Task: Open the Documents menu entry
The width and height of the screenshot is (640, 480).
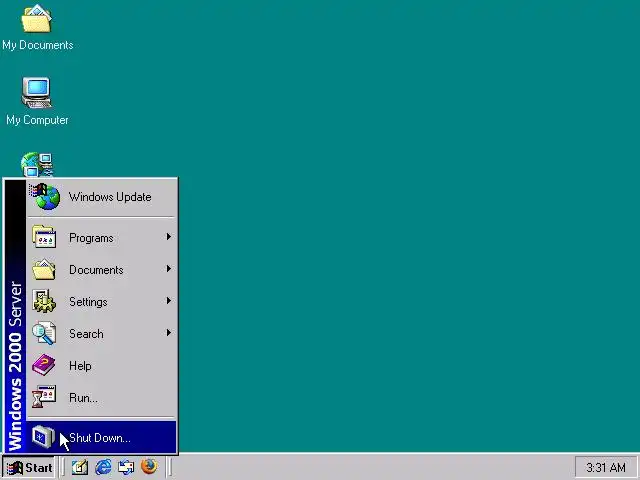Action: pyautogui.click(x=102, y=269)
